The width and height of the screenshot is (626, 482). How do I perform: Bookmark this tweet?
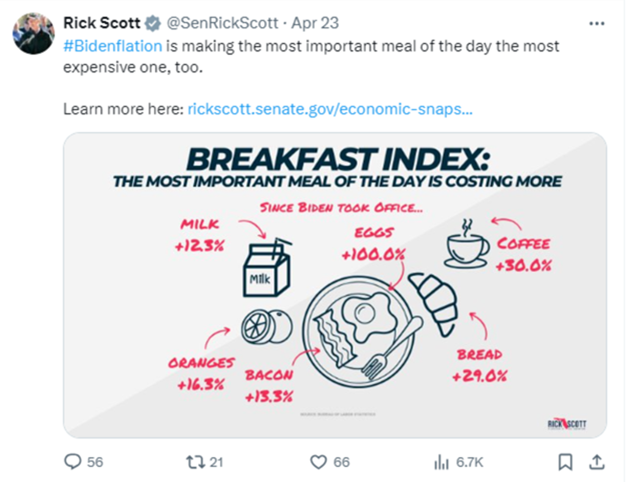click(565, 462)
